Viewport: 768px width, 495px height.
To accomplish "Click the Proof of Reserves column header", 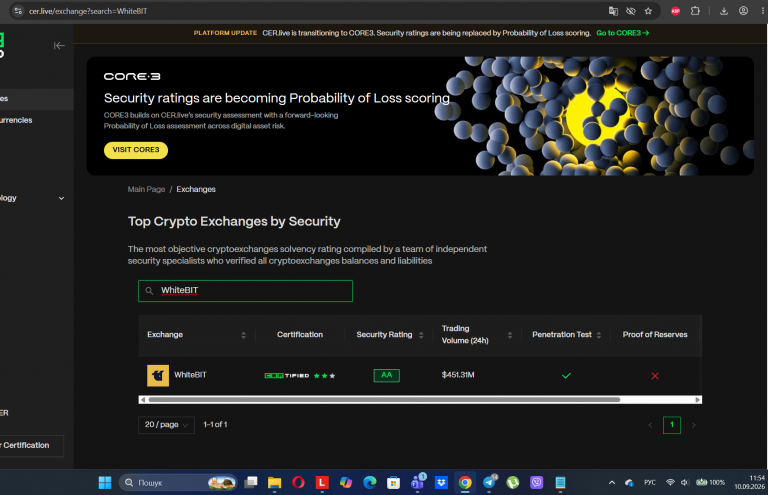I will (x=655, y=335).
